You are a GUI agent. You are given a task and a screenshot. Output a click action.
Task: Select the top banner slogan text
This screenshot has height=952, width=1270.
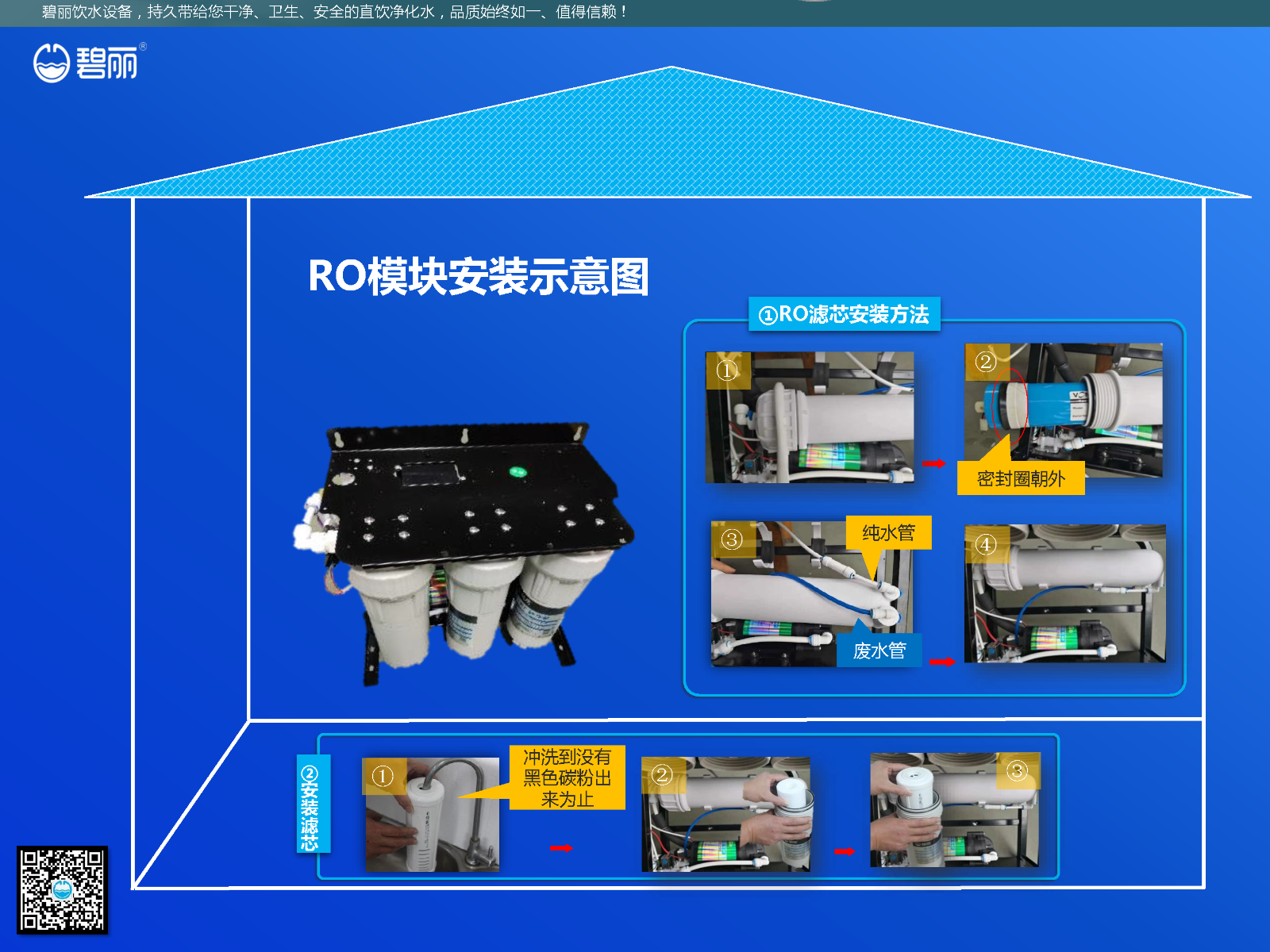333,12
